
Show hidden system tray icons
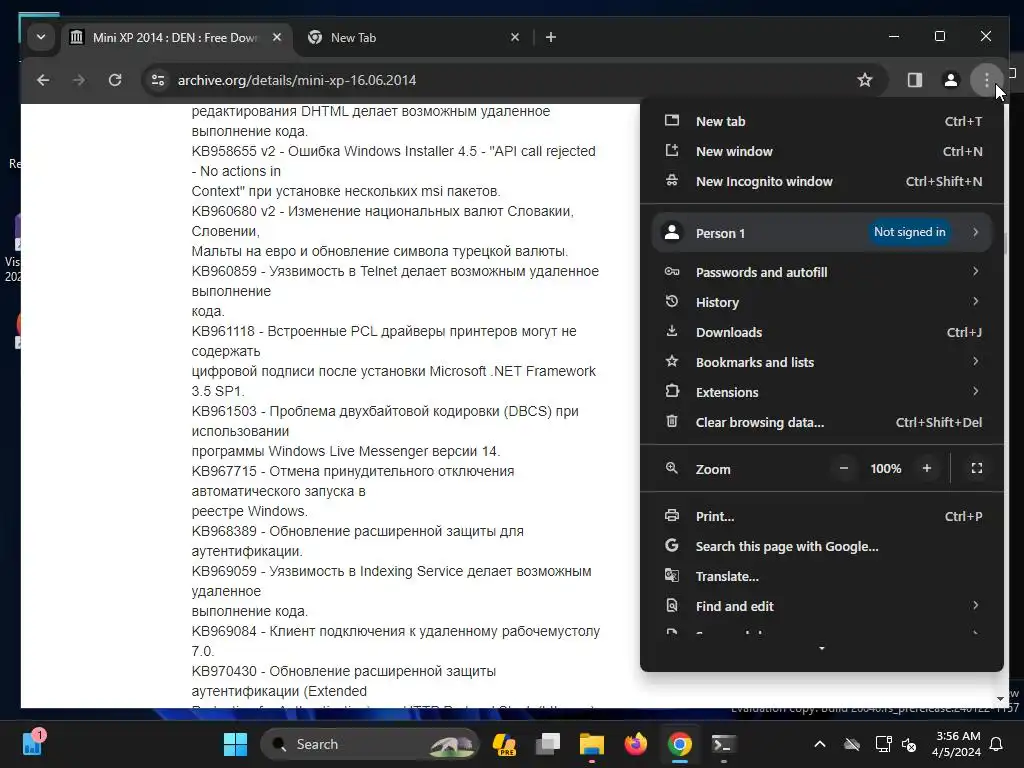point(820,744)
